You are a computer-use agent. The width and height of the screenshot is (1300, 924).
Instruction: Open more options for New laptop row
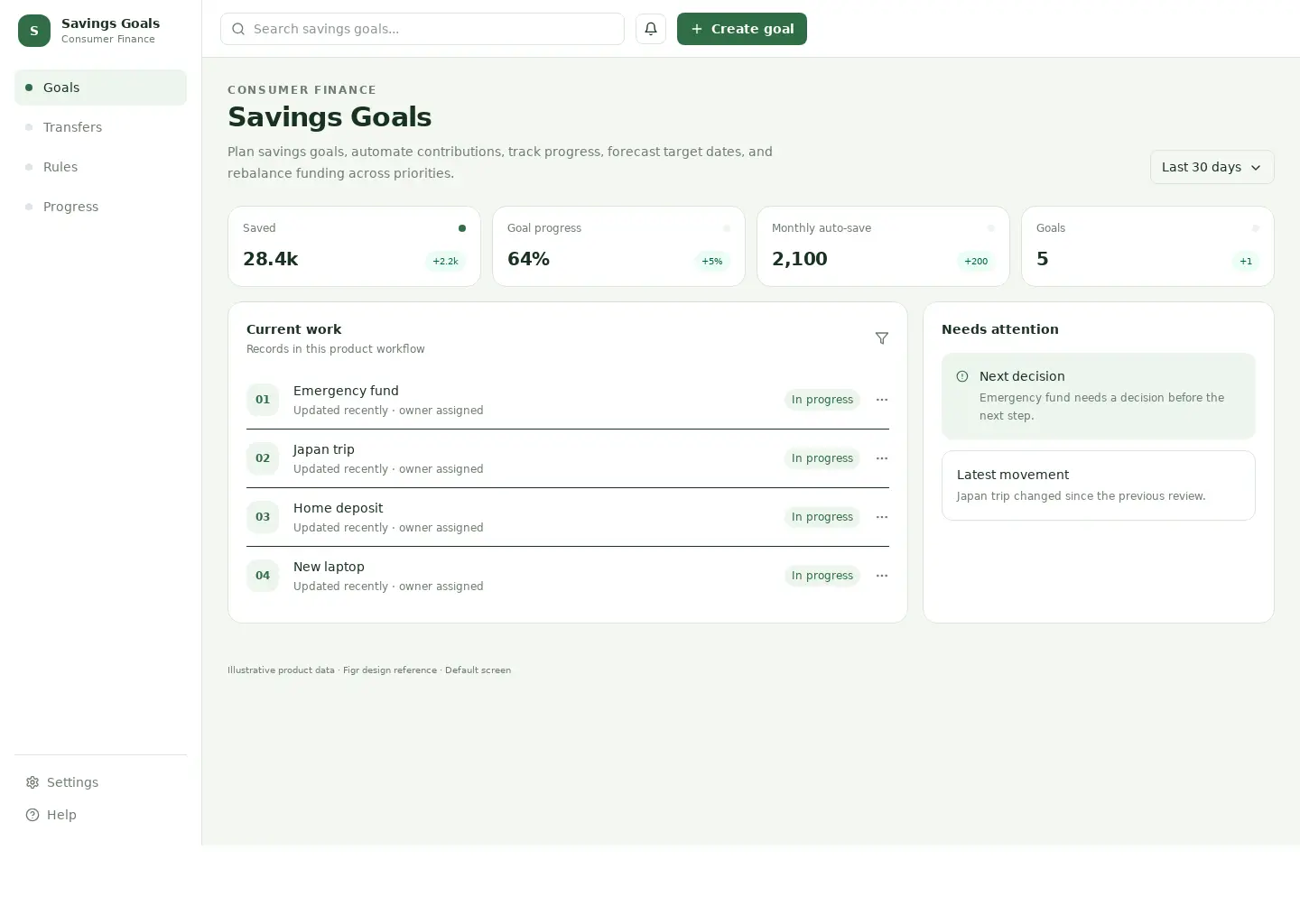click(x=882, y=576)
